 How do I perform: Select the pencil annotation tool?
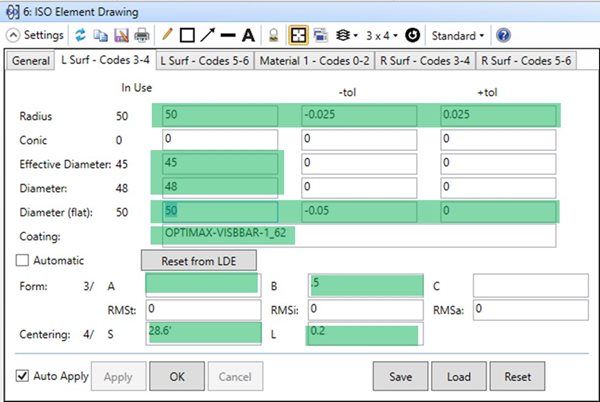click(167, 35)
